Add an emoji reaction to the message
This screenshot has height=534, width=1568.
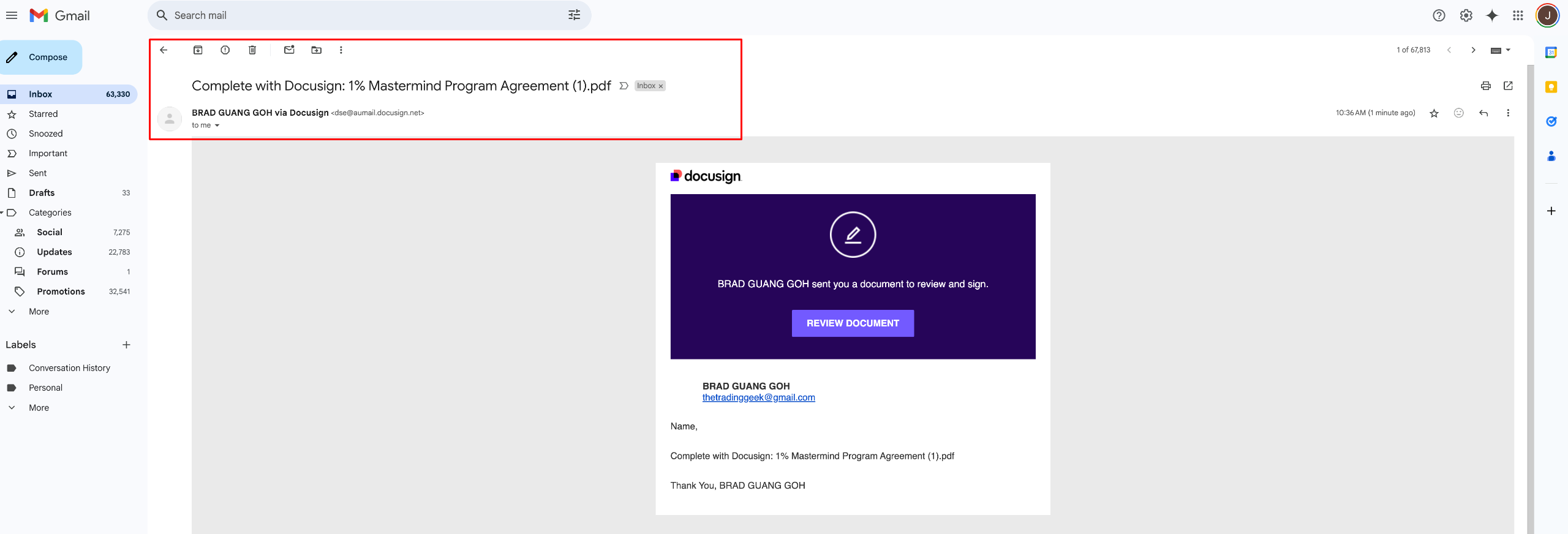click(1459, 113)
